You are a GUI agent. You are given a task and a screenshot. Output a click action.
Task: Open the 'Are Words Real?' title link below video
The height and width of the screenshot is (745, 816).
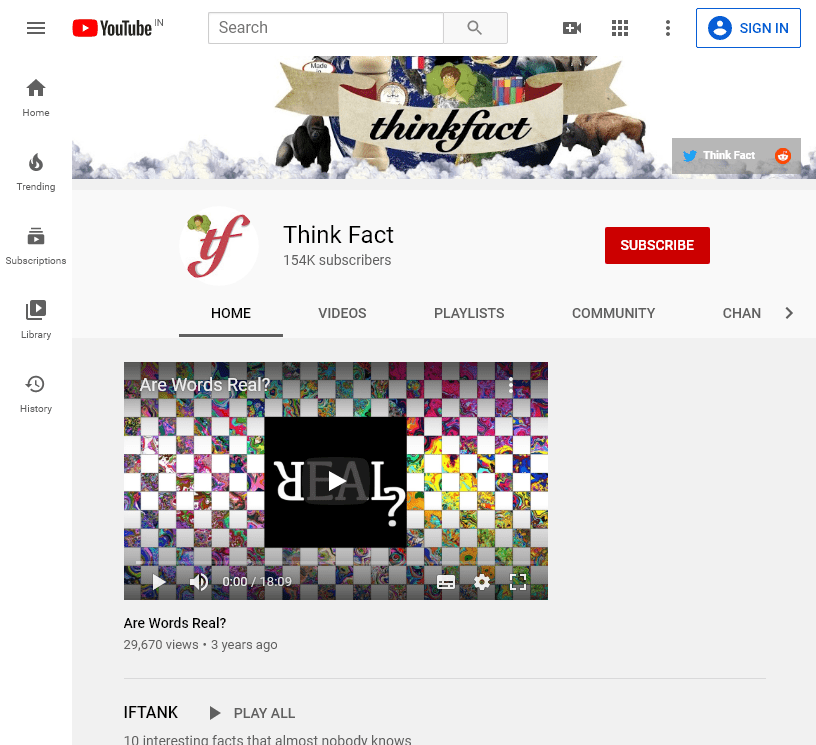(x=175, y=623)
